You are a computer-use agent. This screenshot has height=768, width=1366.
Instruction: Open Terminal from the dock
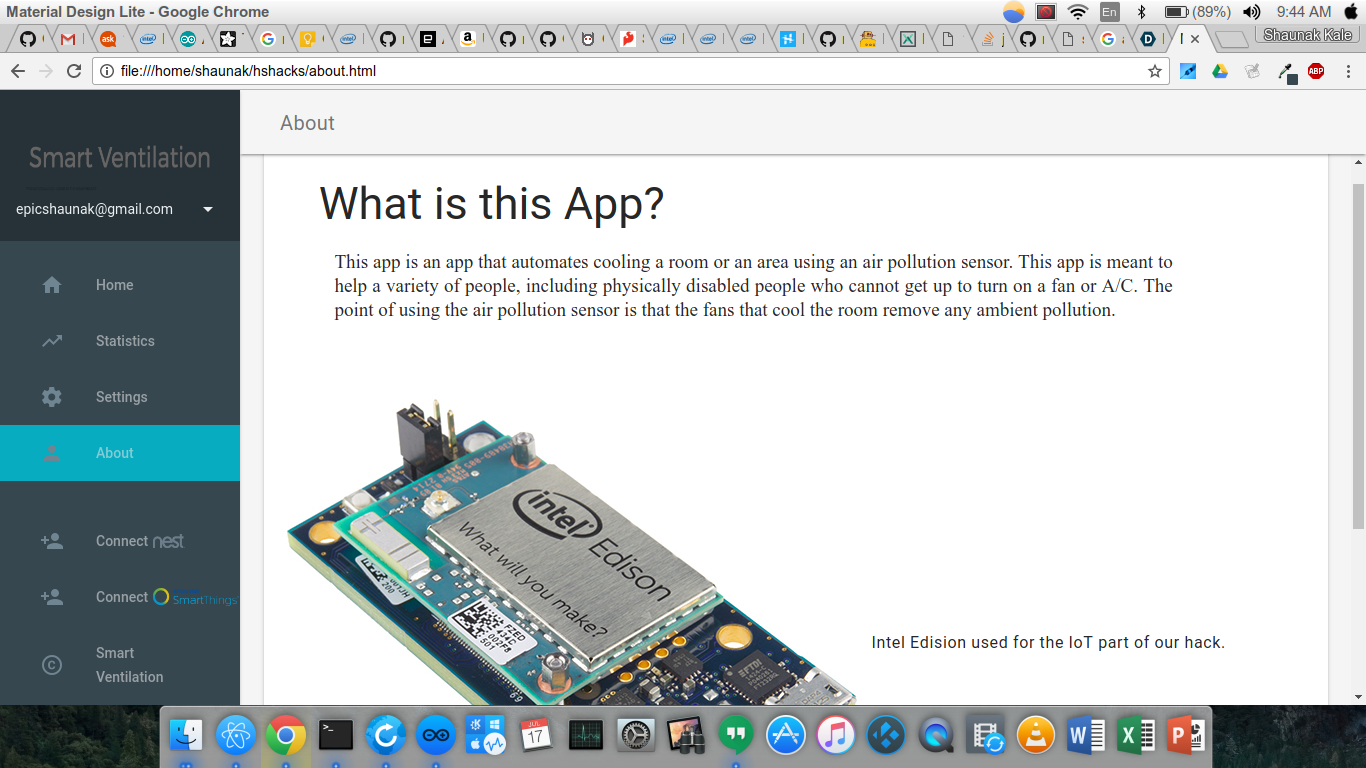coord(336,737)
